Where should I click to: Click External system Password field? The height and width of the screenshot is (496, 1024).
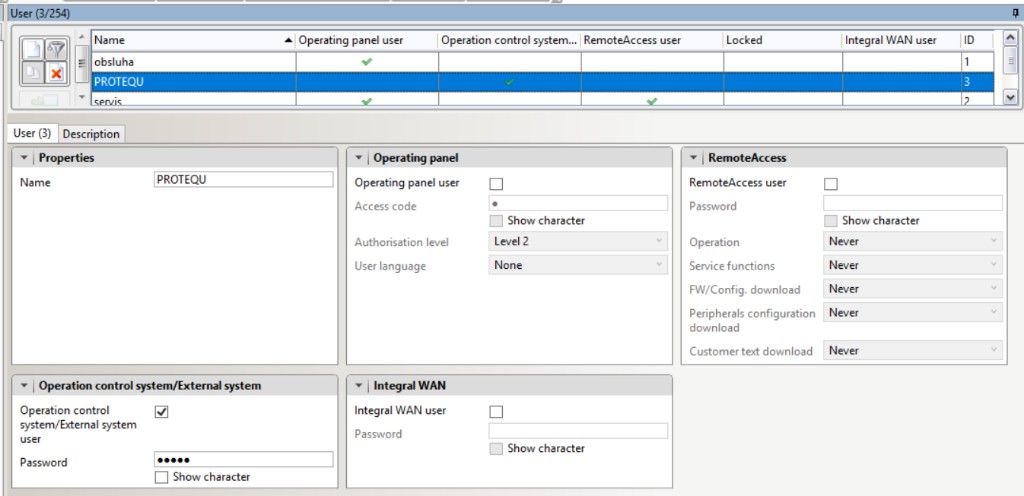point(243,459)
